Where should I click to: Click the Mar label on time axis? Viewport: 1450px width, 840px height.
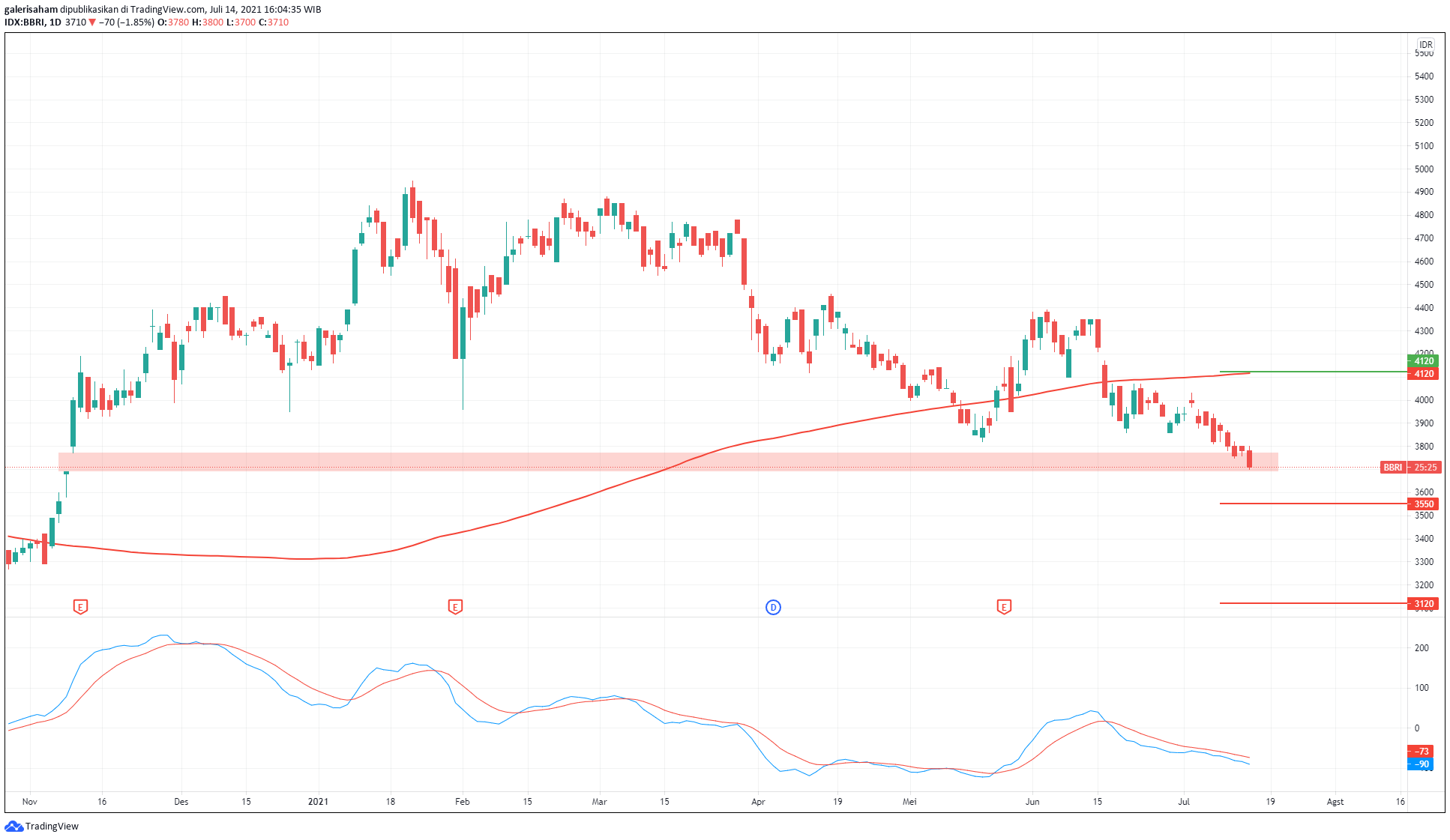pos(599,801)
